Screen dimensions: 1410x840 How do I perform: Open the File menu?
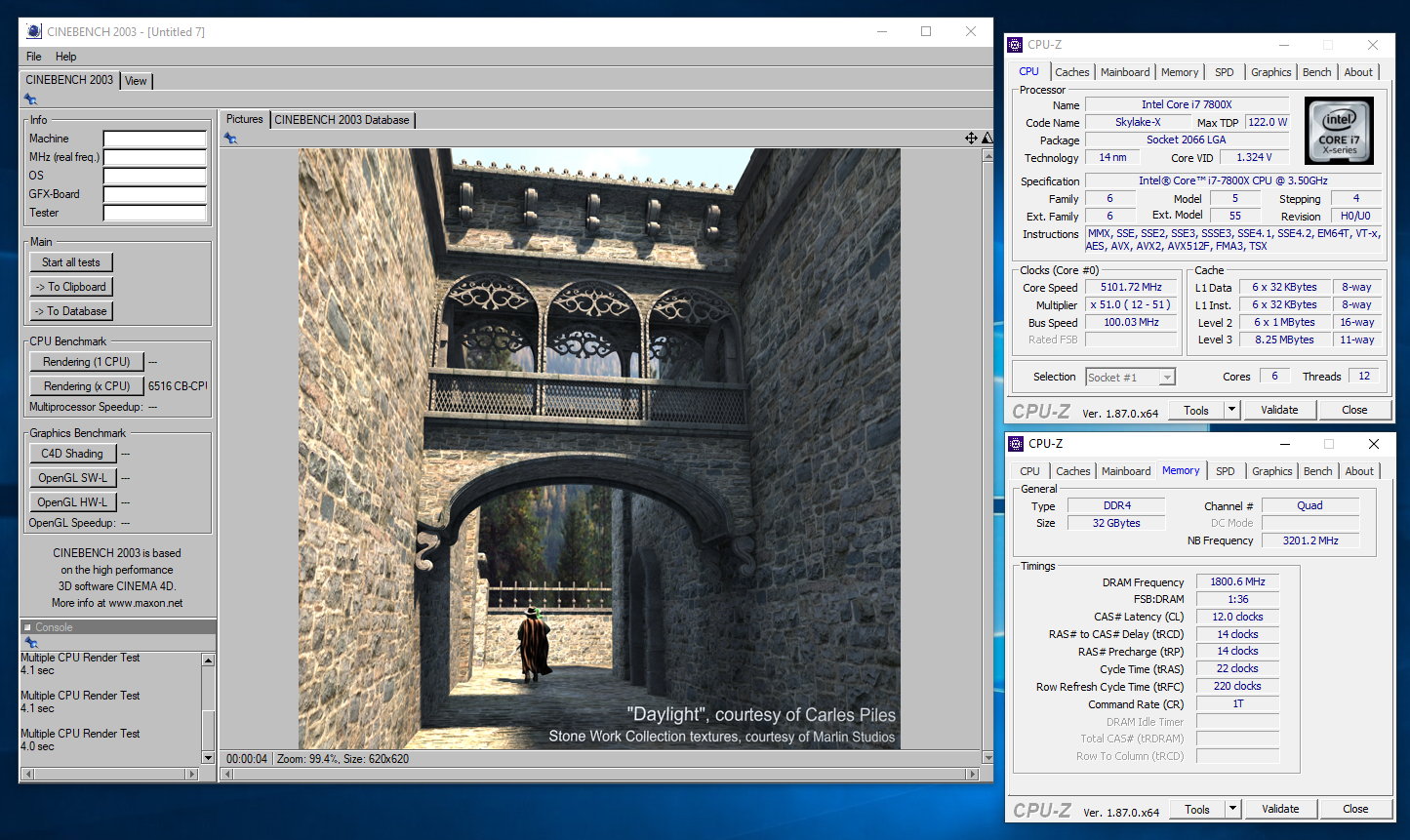[x=34, y=57]
